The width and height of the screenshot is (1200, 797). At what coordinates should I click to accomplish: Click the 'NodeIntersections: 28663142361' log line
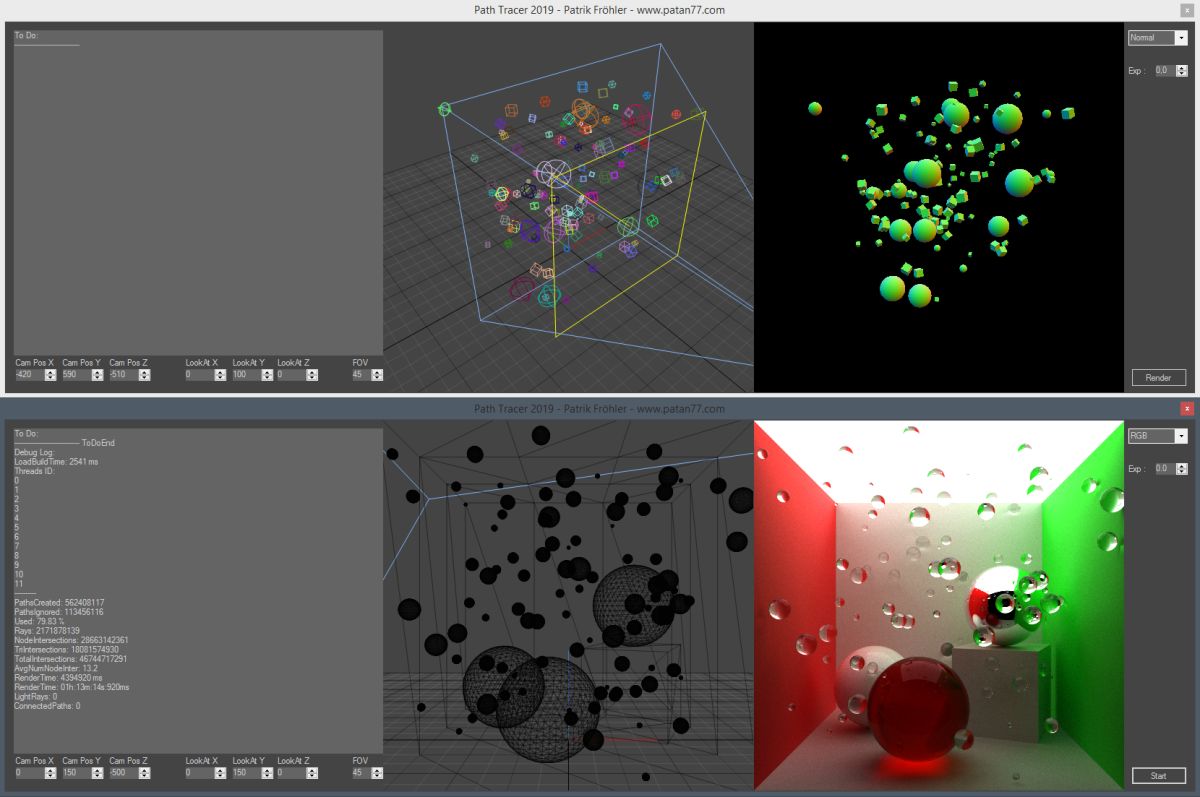71,640
